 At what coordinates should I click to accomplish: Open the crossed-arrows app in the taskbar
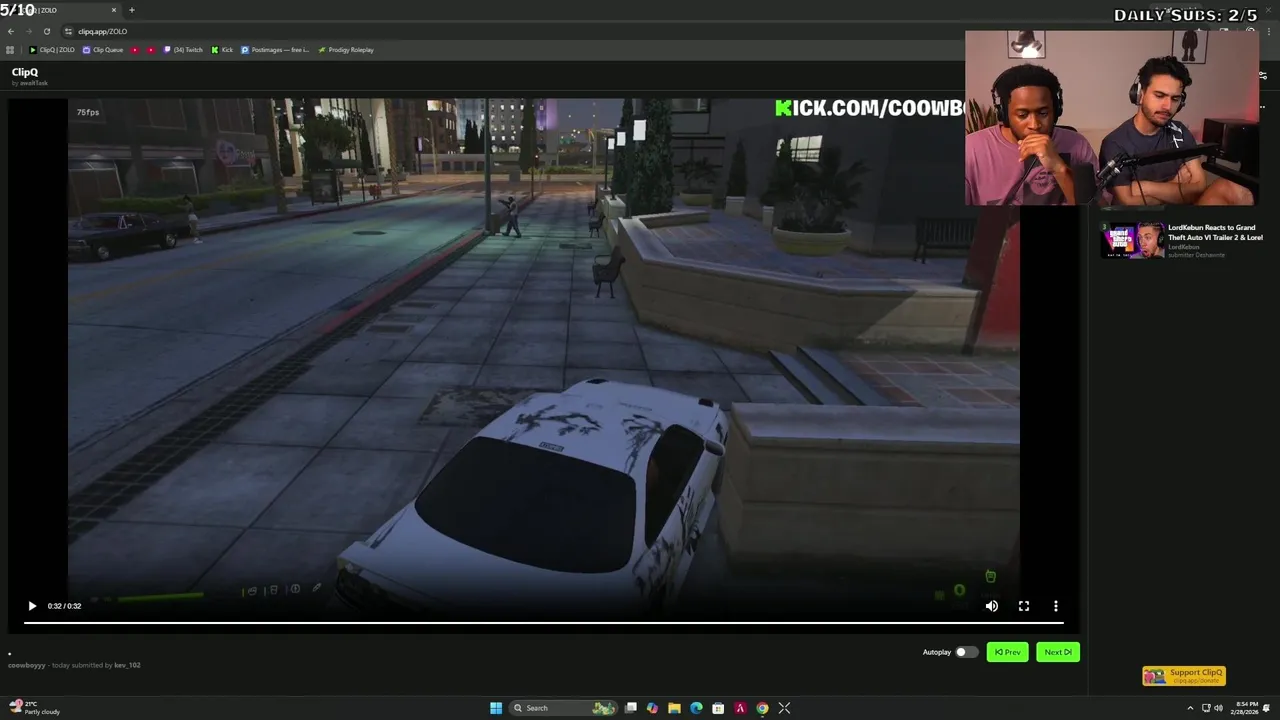pyautogui.click(x=784, y=708)
